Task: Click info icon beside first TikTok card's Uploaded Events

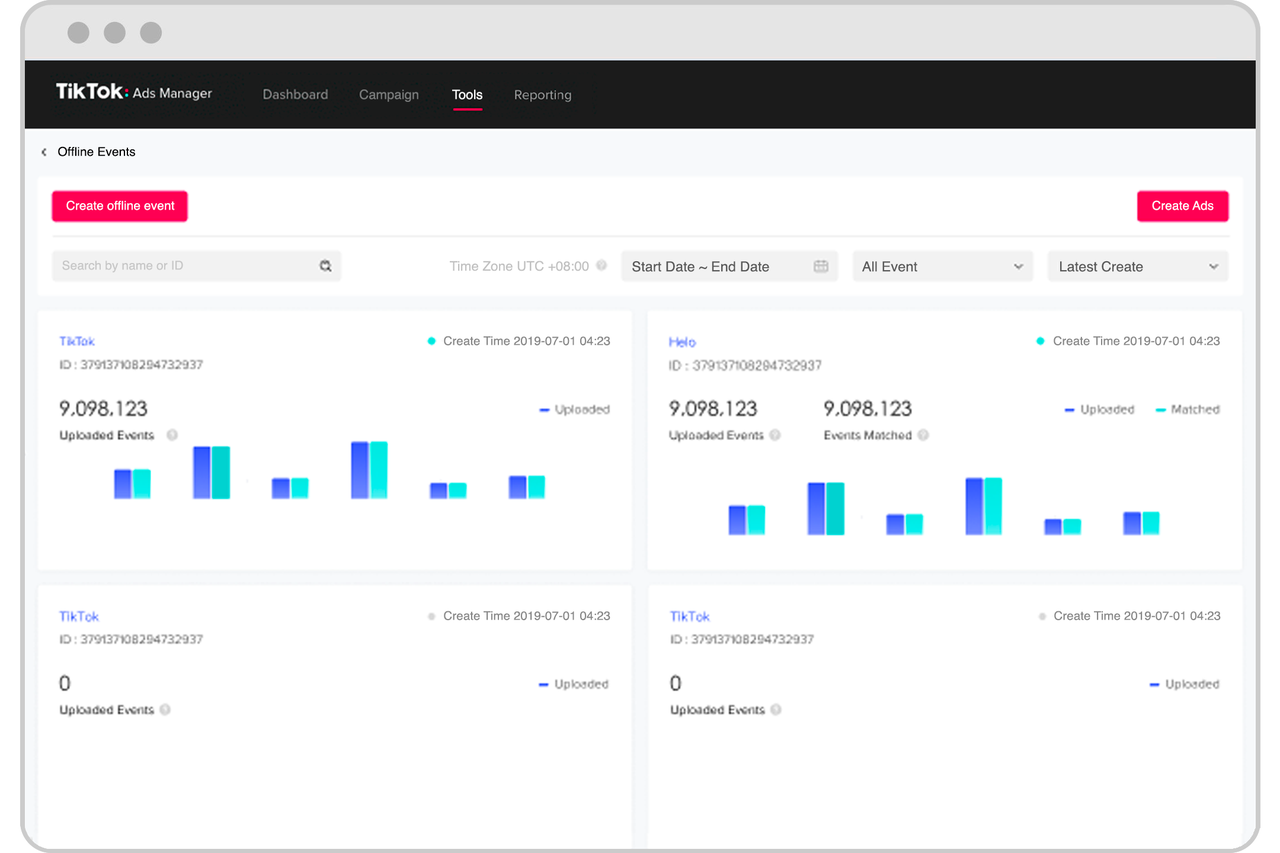Action: [172, 435]
